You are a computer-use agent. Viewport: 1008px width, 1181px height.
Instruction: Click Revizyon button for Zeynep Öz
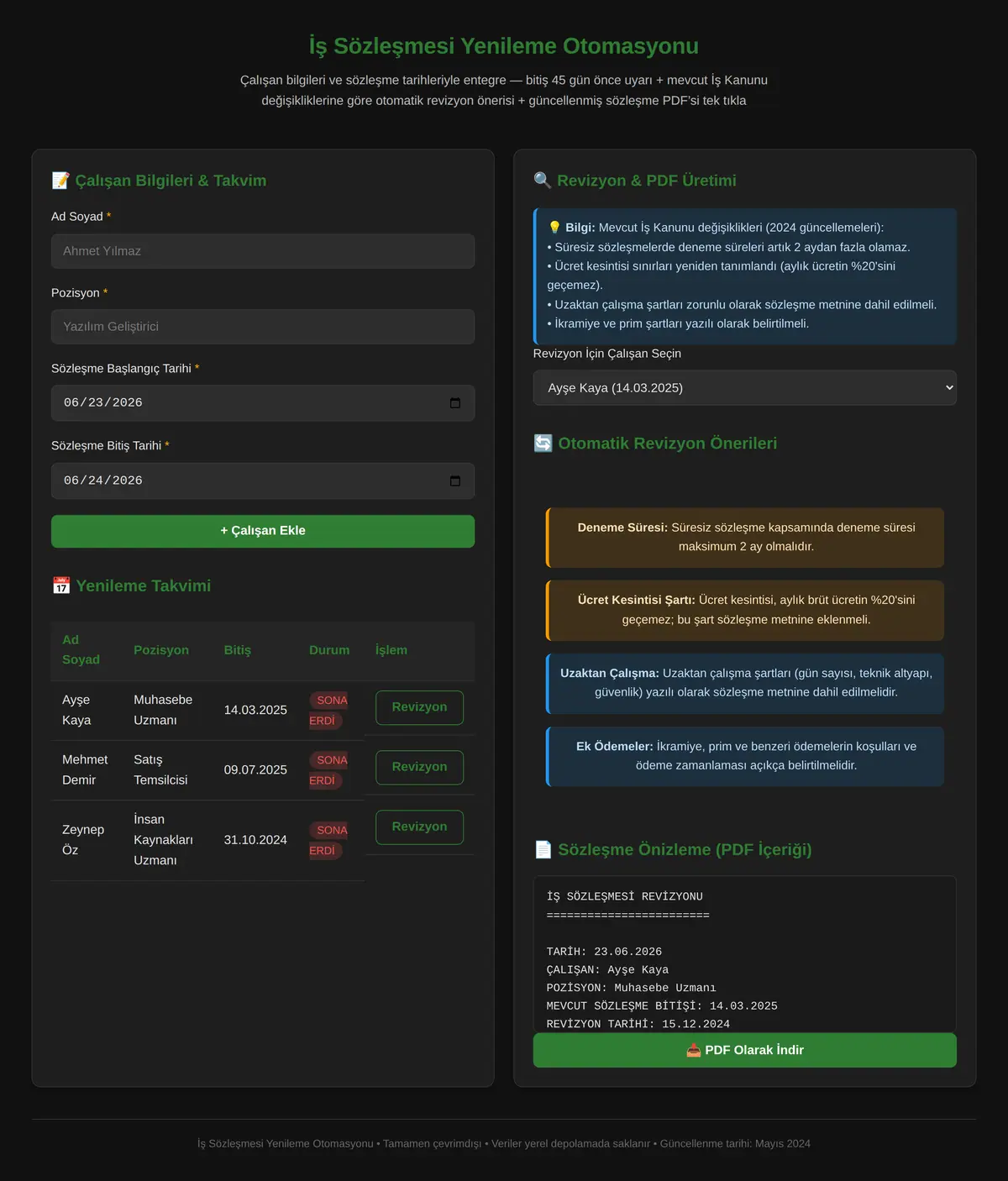click(x=419, y=827)
